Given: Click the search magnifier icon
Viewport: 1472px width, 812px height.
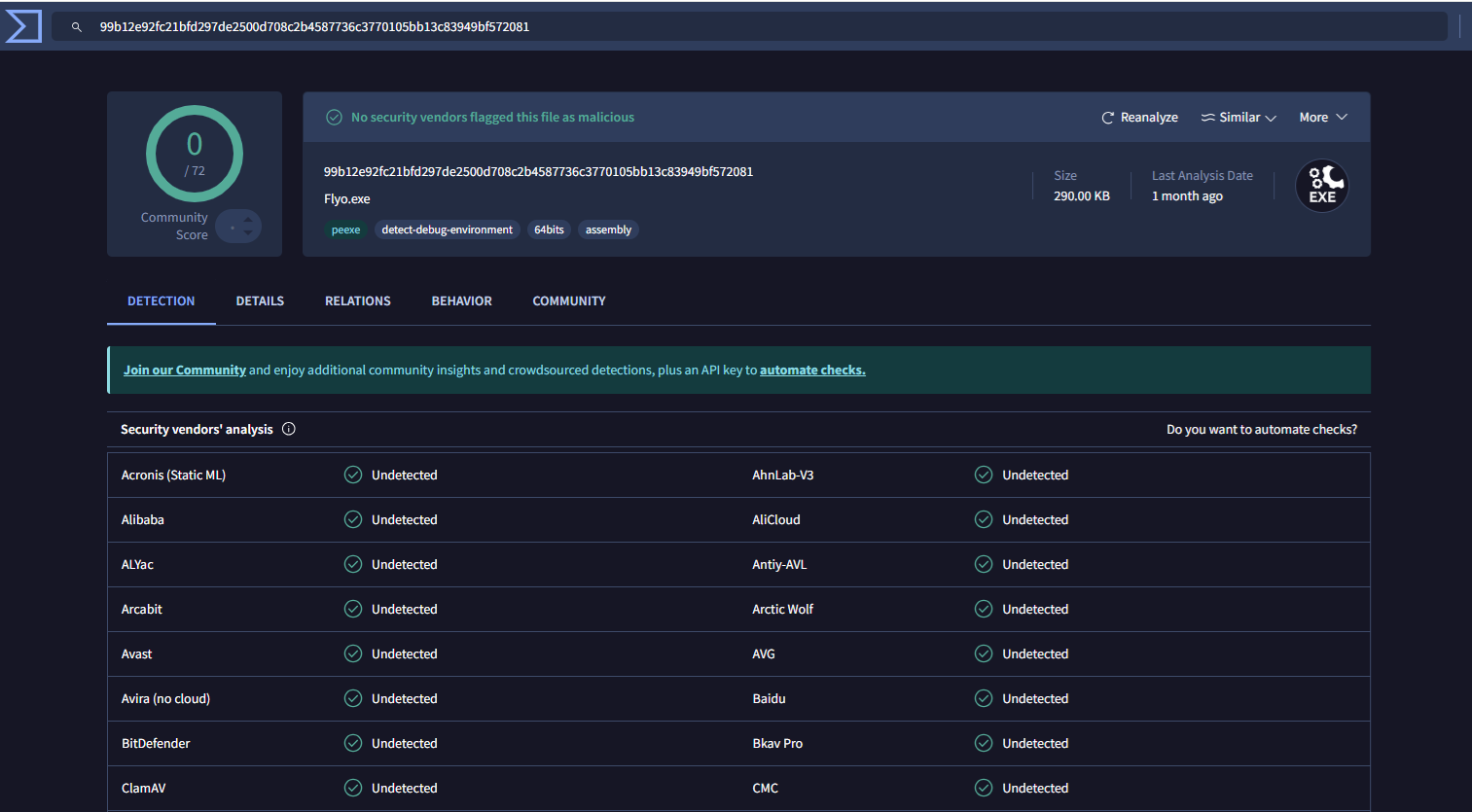Looking at the screenshot, I should [77, 27].
